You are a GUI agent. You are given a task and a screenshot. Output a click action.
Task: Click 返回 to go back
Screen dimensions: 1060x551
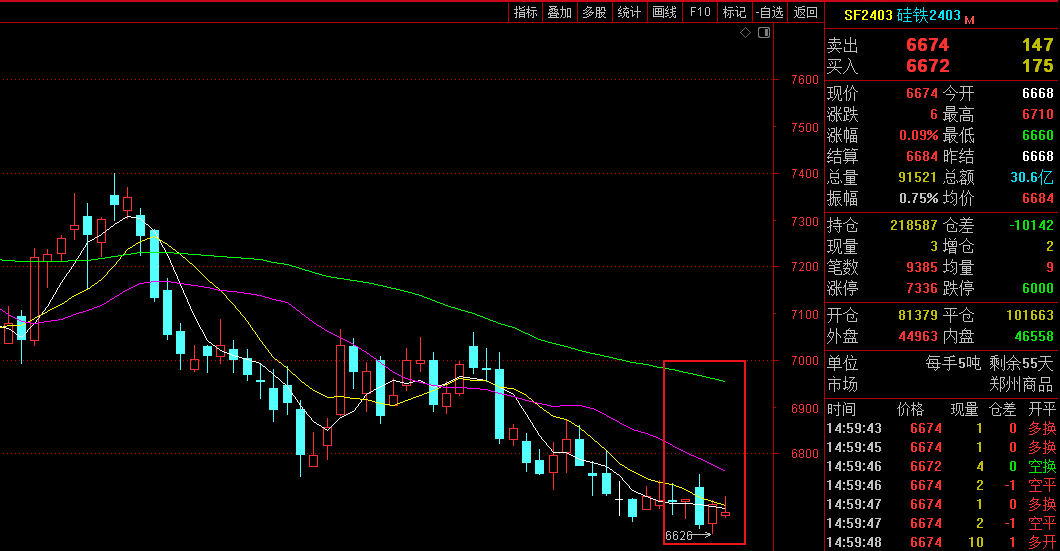click(805, 12)
